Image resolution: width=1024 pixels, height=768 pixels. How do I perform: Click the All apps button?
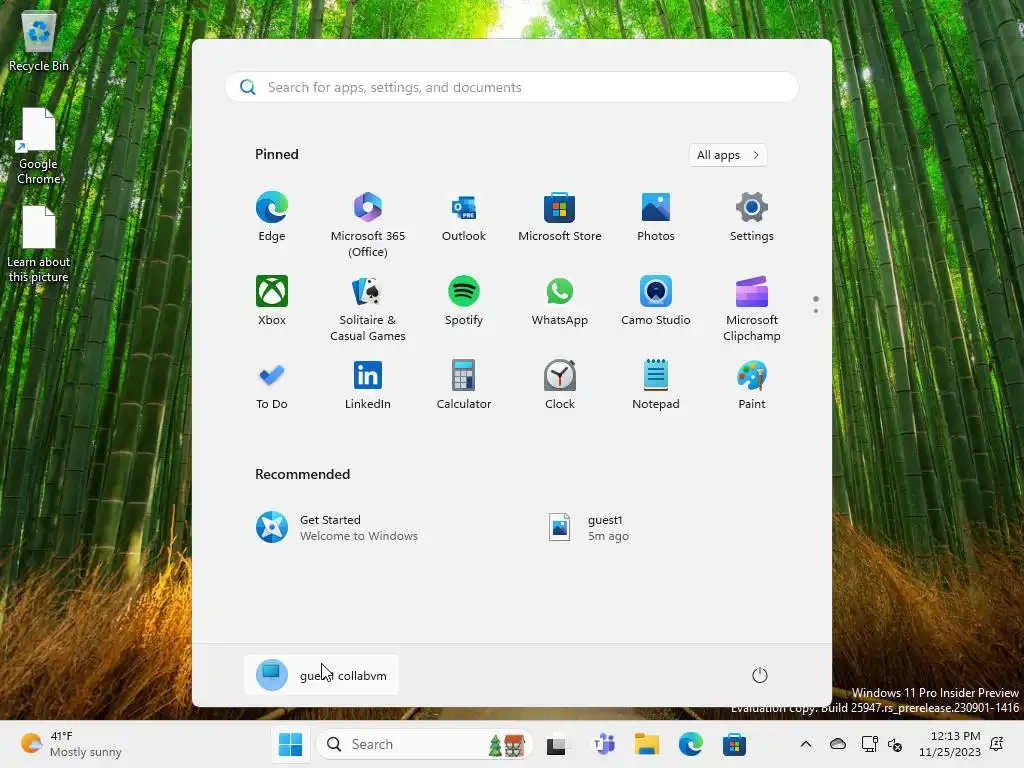[728, 155]
